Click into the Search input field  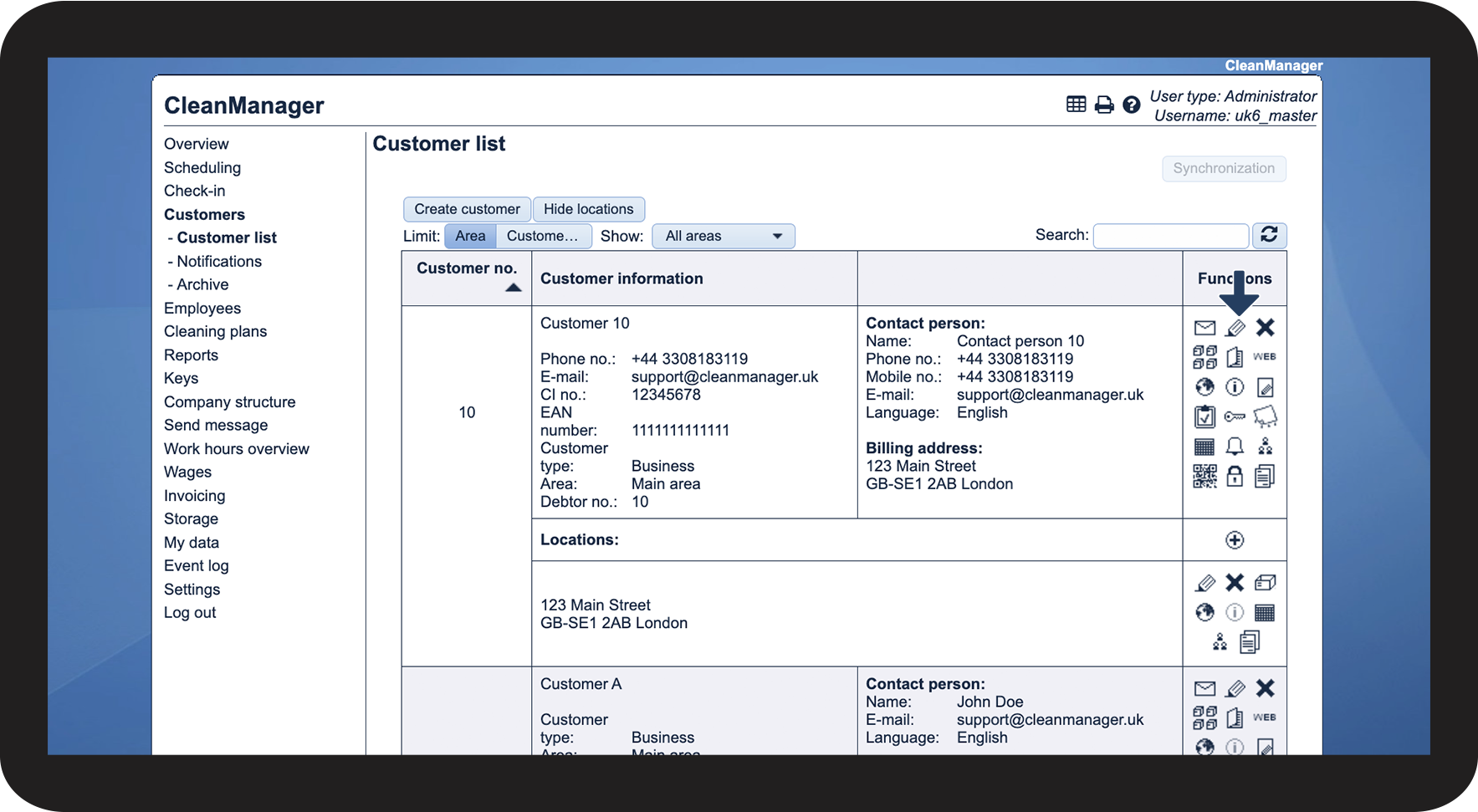point(1170,236)
